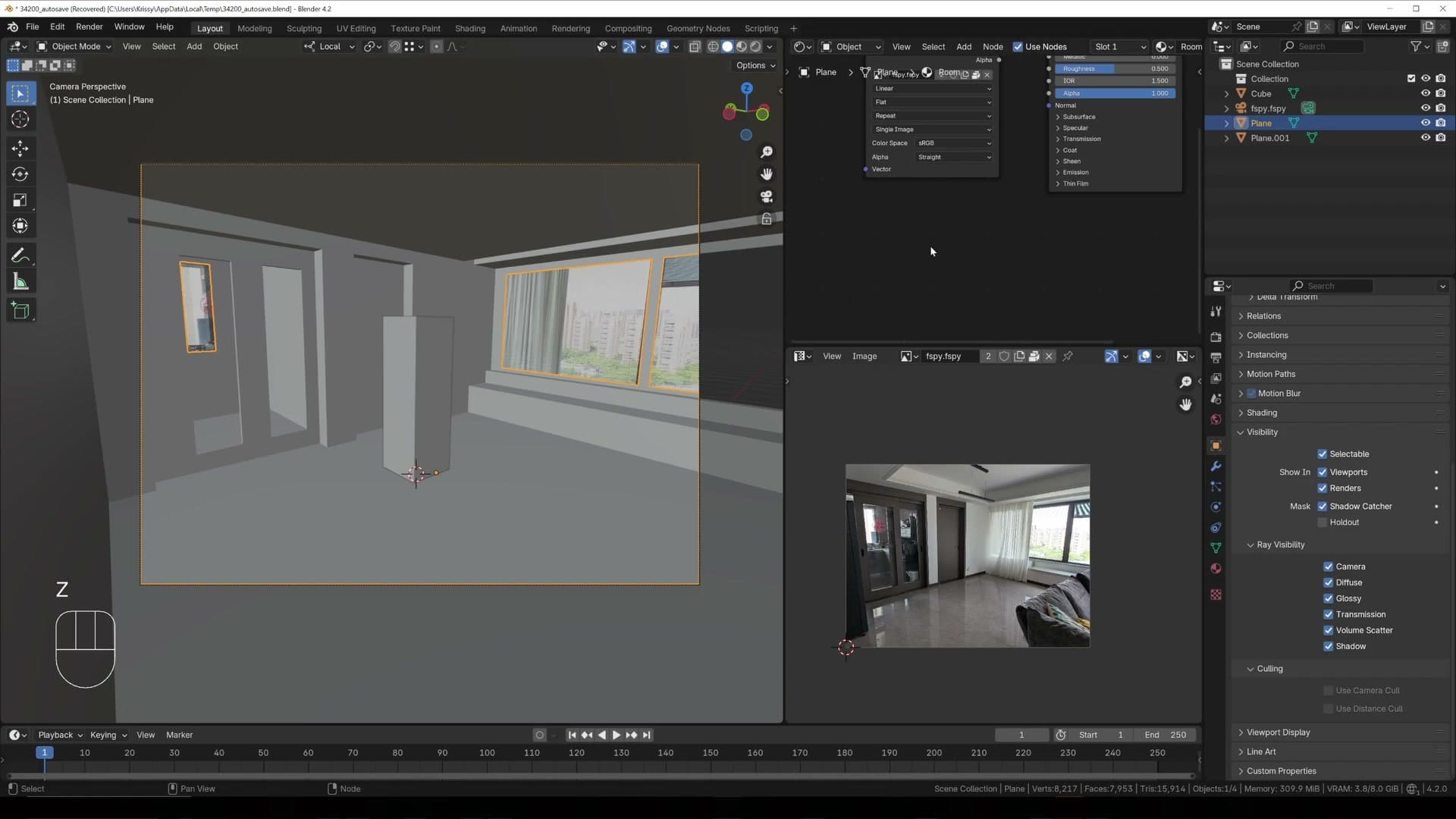Viewport: 1456px width, 819px height.
Task: Click the viewport zoom magnifier icon
Action: coord(767,152)
